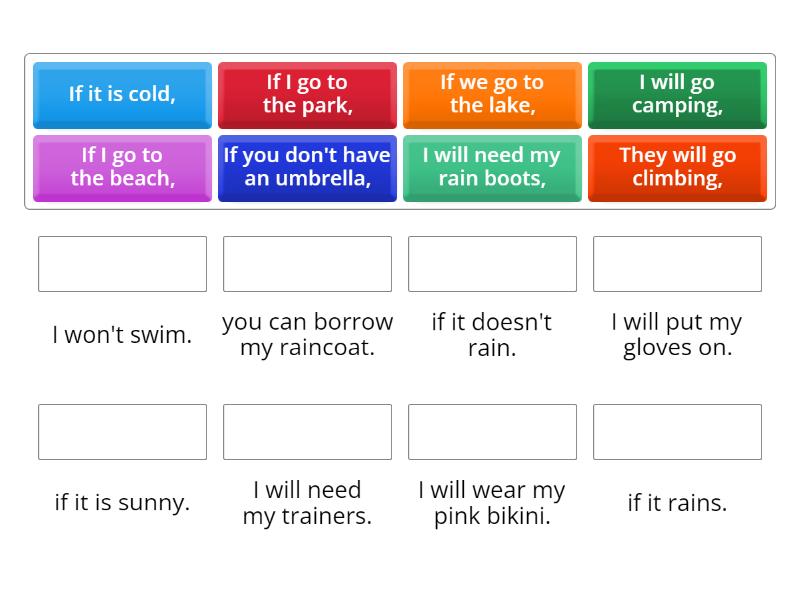Click the "if it is sunny." text label

coord(122,503)
